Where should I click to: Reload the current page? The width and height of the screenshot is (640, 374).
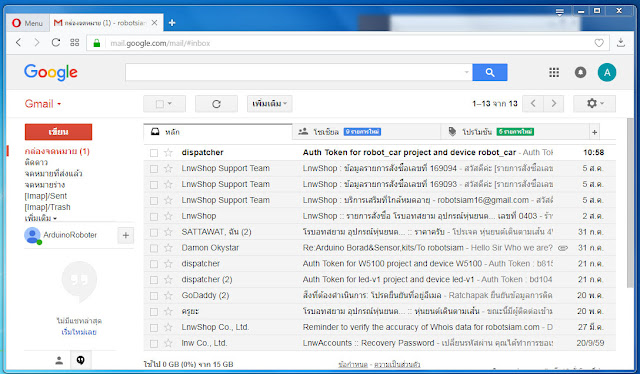point(56,42)
